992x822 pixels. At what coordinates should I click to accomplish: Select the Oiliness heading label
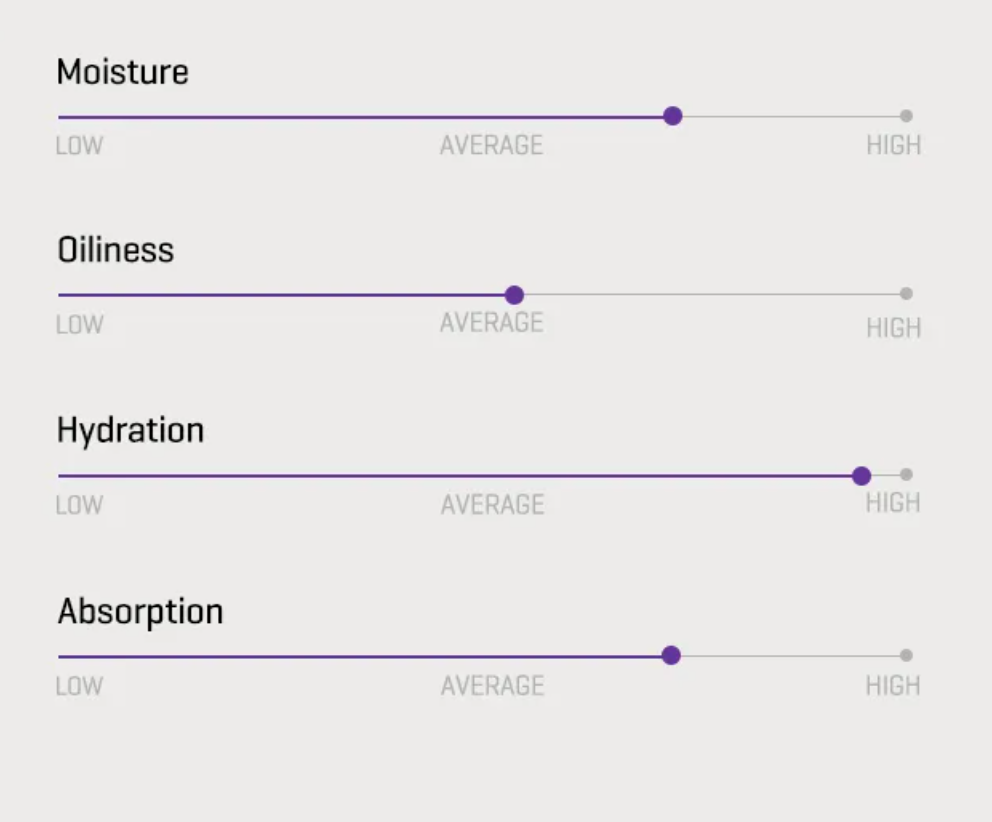click(x=115, y=250)
